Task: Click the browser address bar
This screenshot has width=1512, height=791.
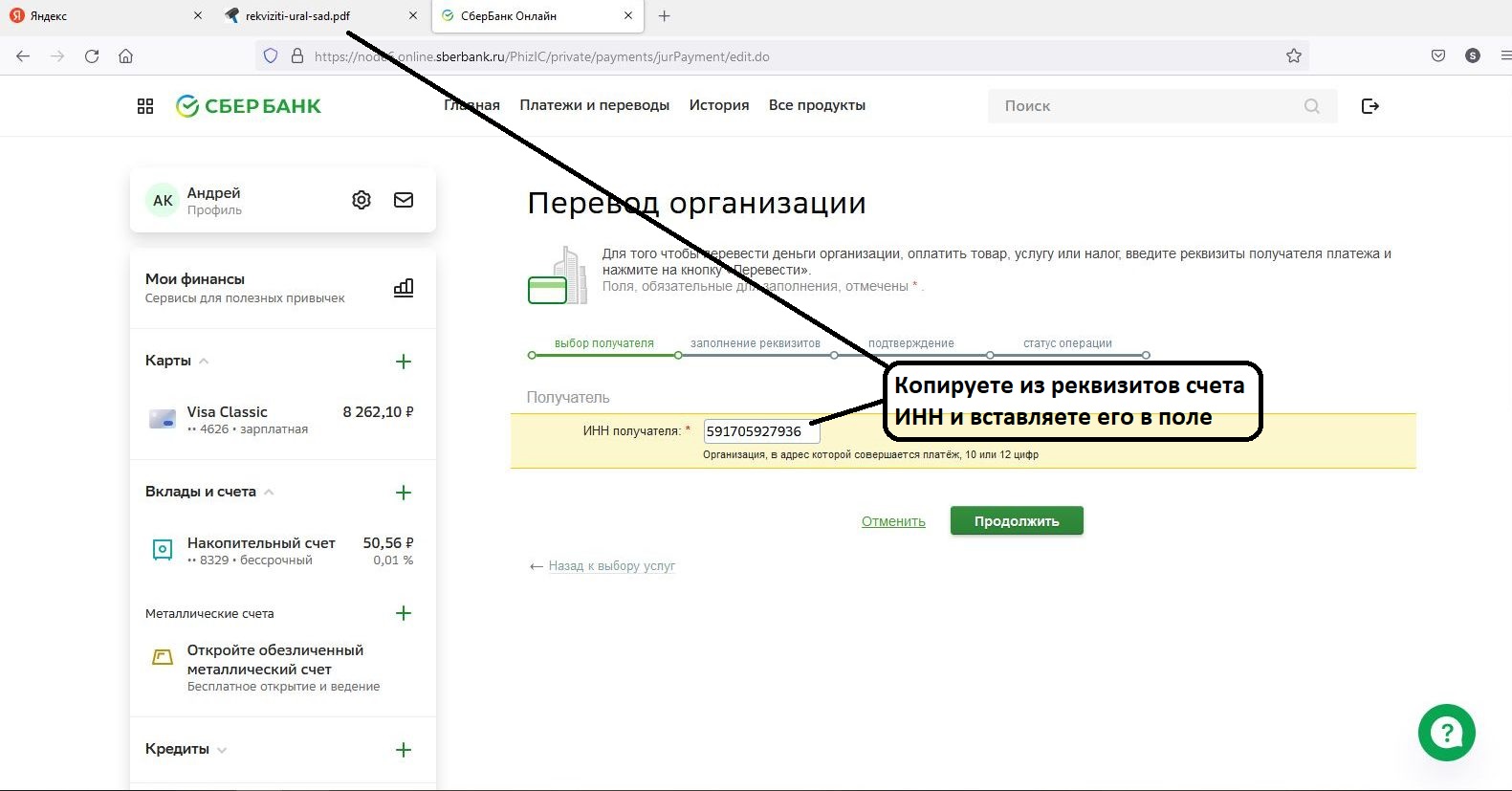Action: 784,56
